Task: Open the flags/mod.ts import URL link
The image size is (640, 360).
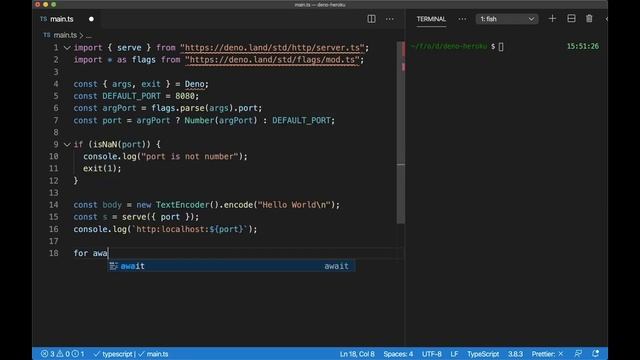Action: tap(272, 60)
